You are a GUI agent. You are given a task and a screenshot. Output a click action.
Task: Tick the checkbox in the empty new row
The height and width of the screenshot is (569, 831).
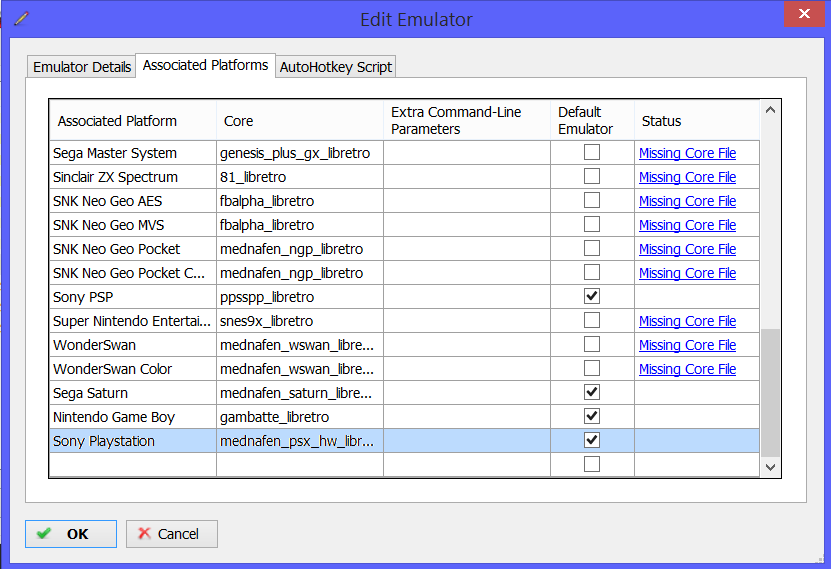591,464
